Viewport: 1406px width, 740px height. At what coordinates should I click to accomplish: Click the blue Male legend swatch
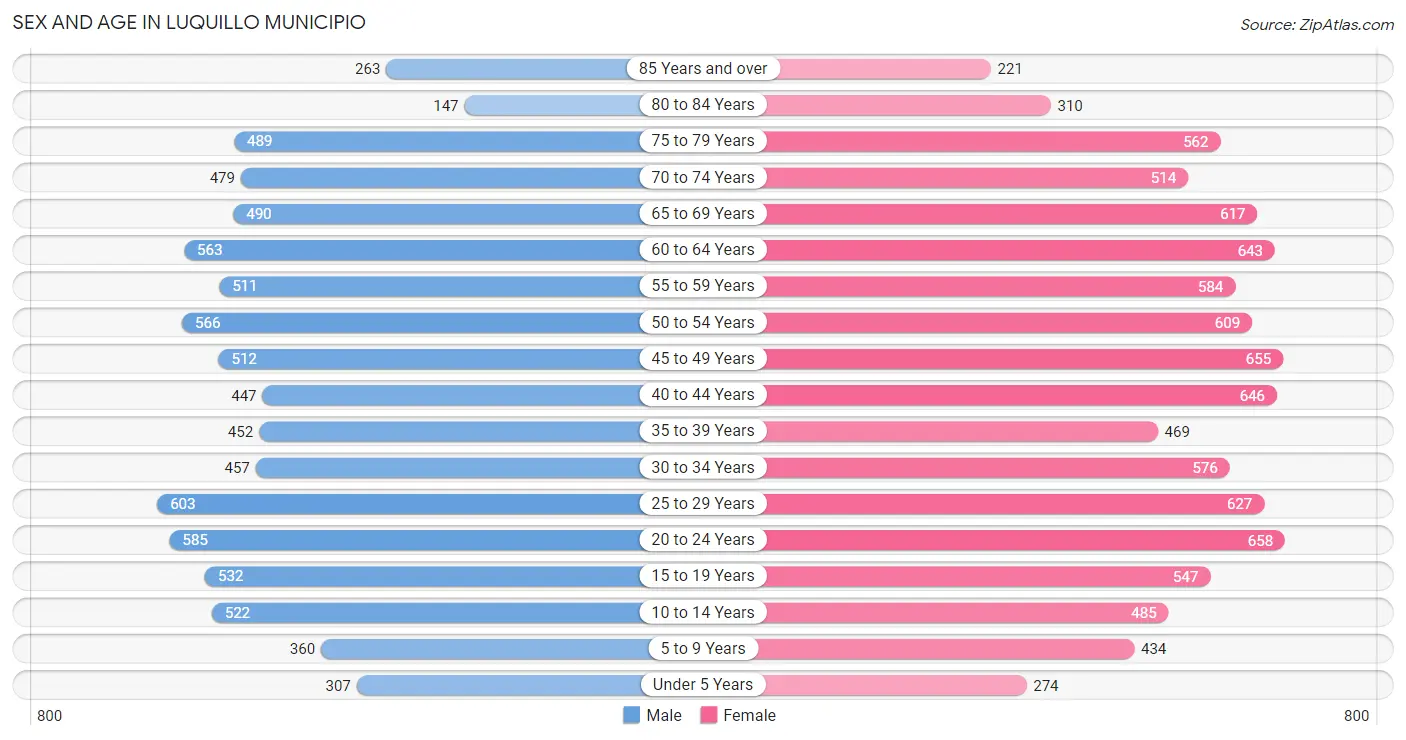(631, 715)
